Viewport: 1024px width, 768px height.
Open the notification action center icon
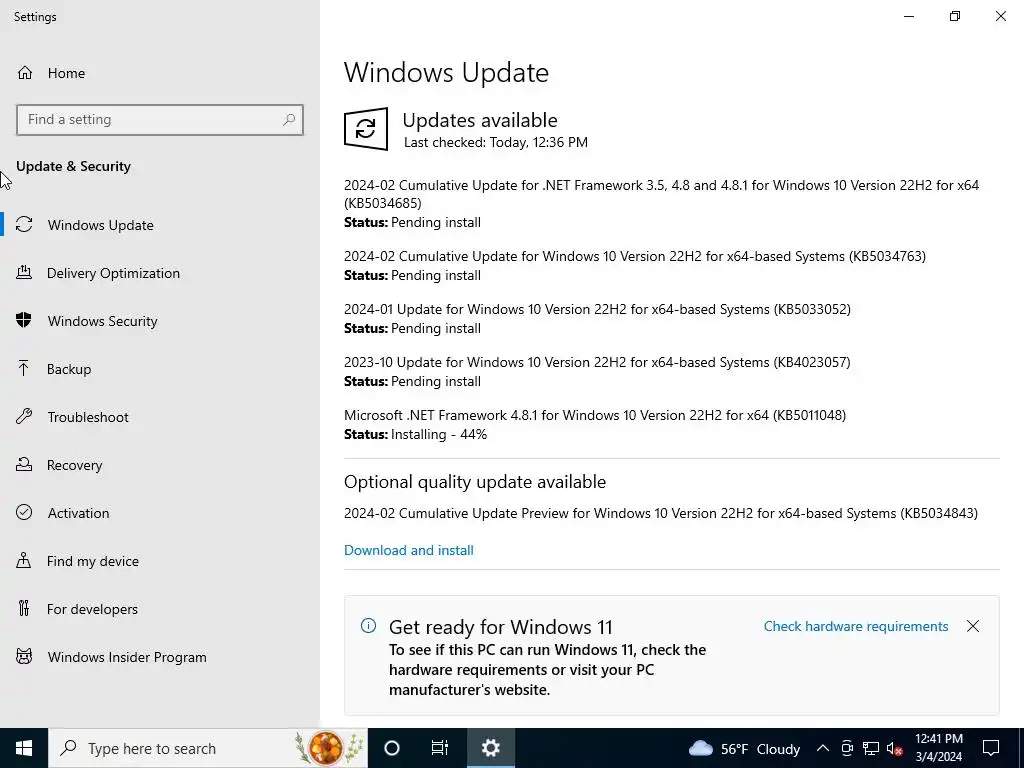coord(991,748)
